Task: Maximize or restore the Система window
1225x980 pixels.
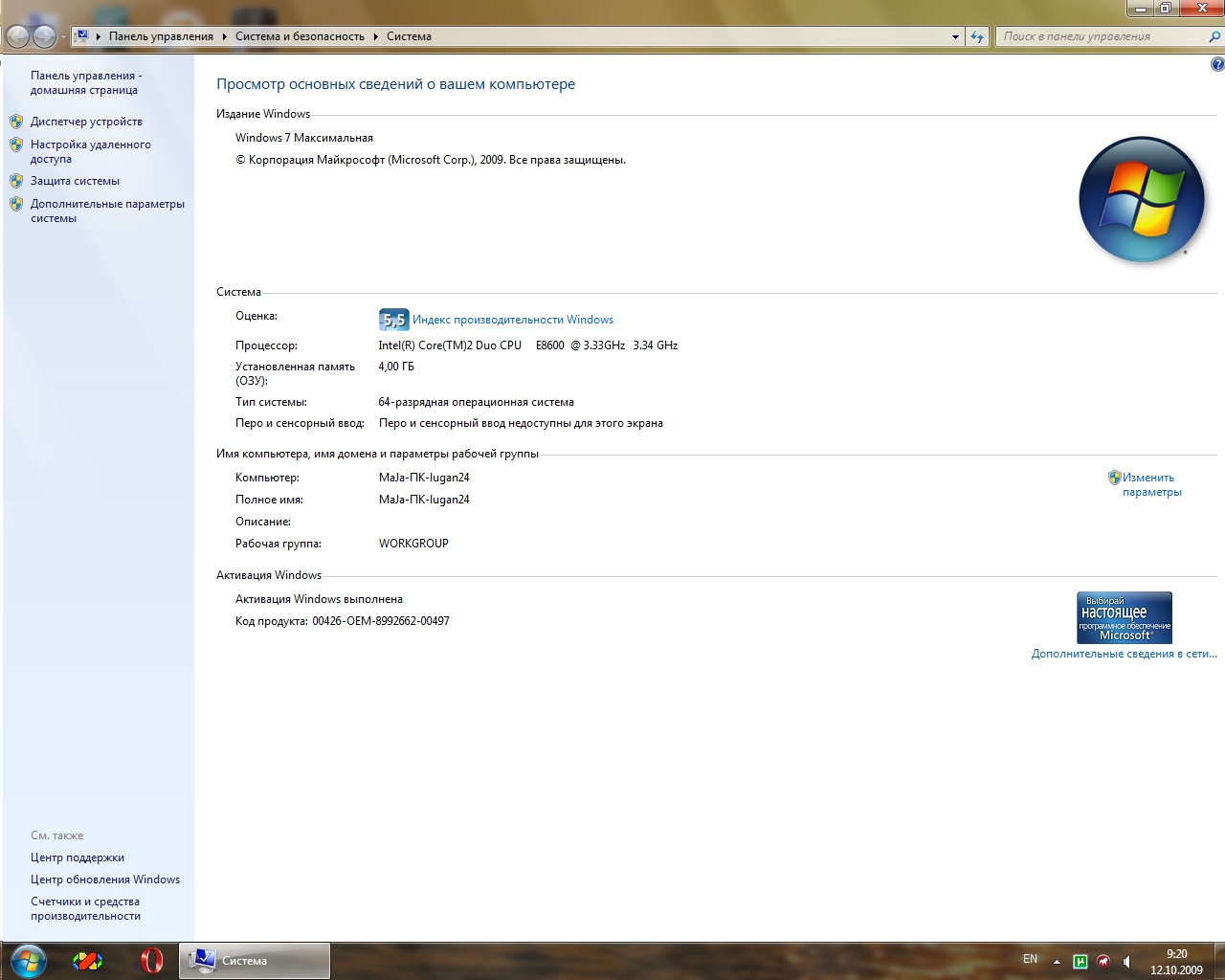Action: click(1166, 8)
